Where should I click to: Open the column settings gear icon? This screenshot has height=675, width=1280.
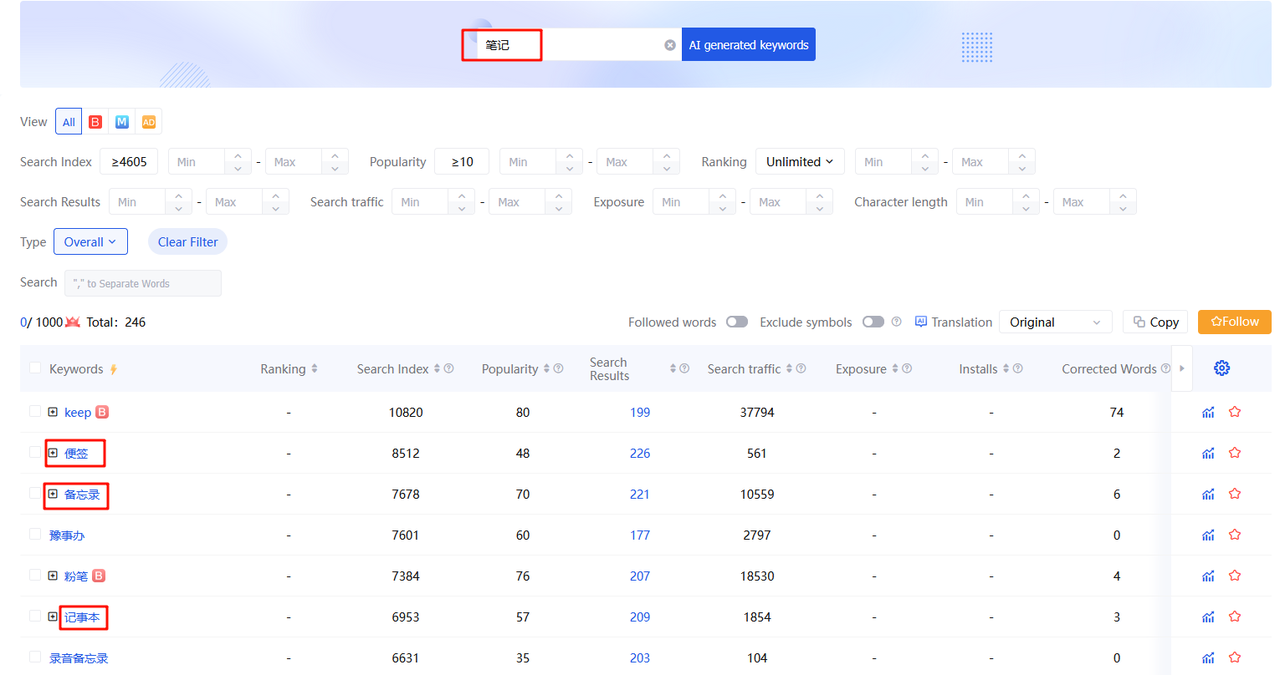[1221, 369]
